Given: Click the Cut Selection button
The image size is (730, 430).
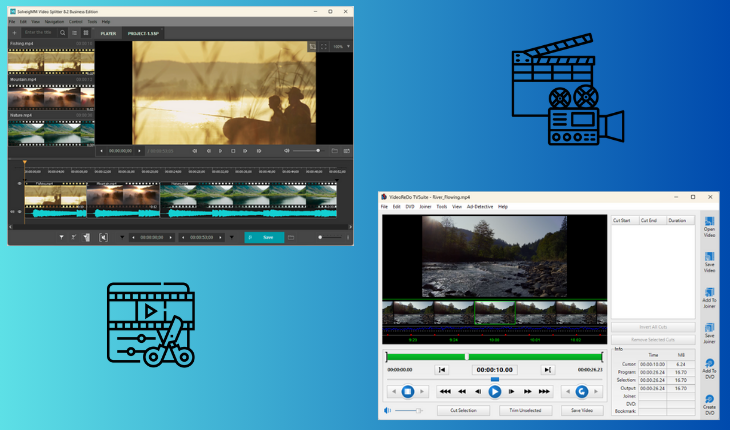Looking at the screenshot, I should (463, 410).
